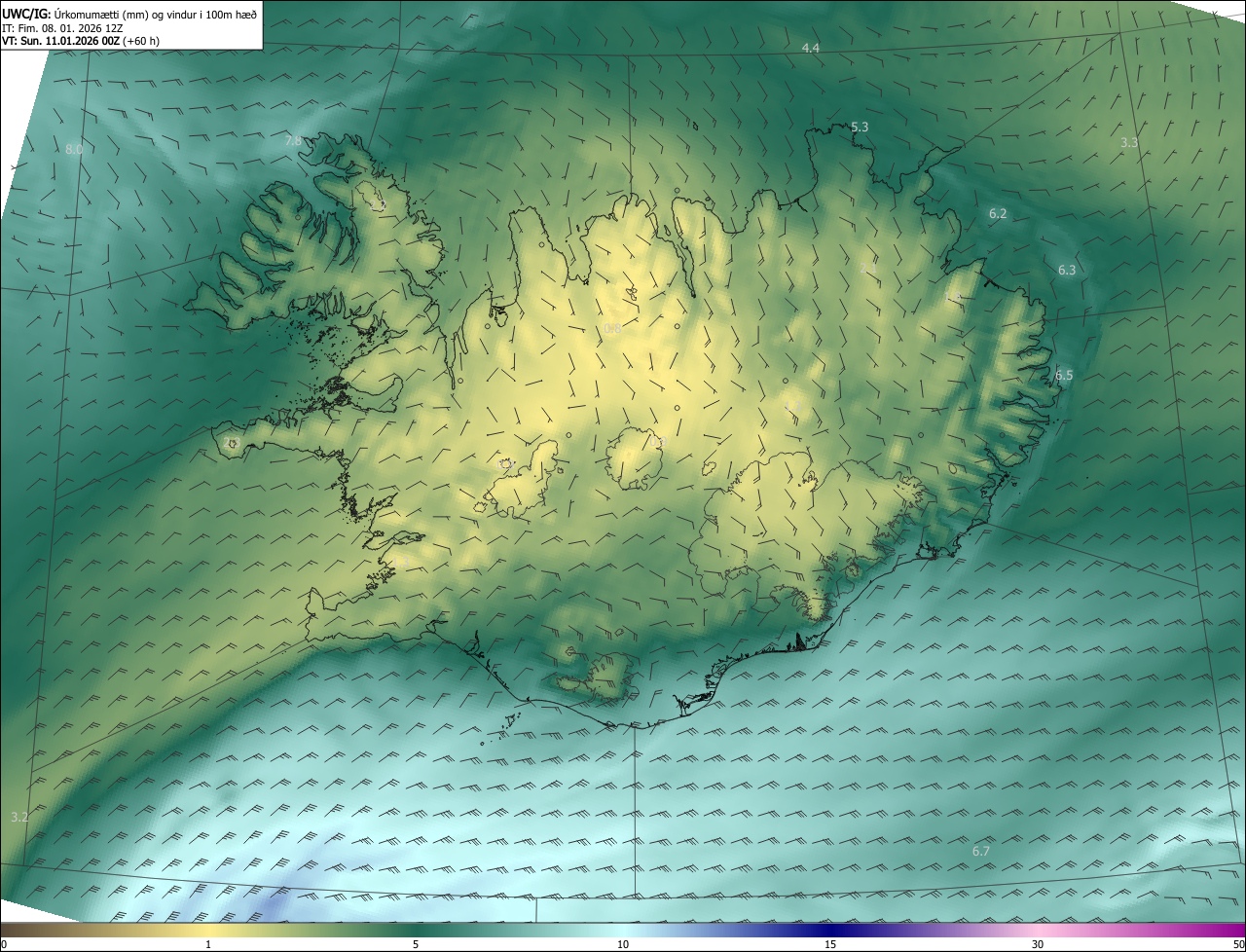Screen dimensions: 1246x952
Task: Click the 3.2 precipitation value label
Action: coord(19,817)
